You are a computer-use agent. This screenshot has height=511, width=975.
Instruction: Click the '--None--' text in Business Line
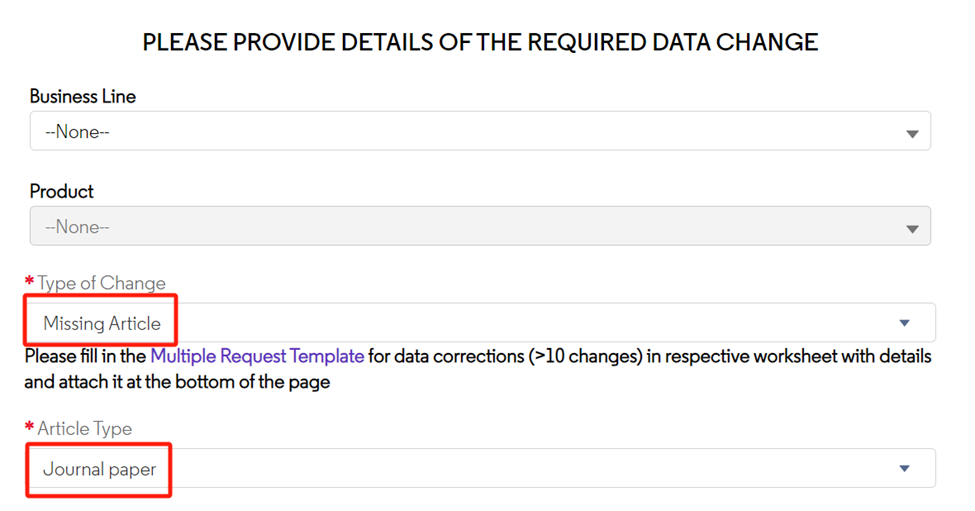77,132
